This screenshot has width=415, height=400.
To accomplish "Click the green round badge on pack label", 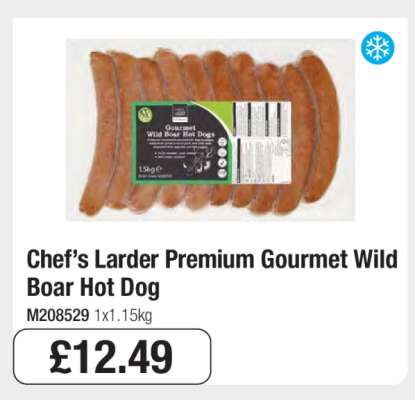I will pos(146,115).
